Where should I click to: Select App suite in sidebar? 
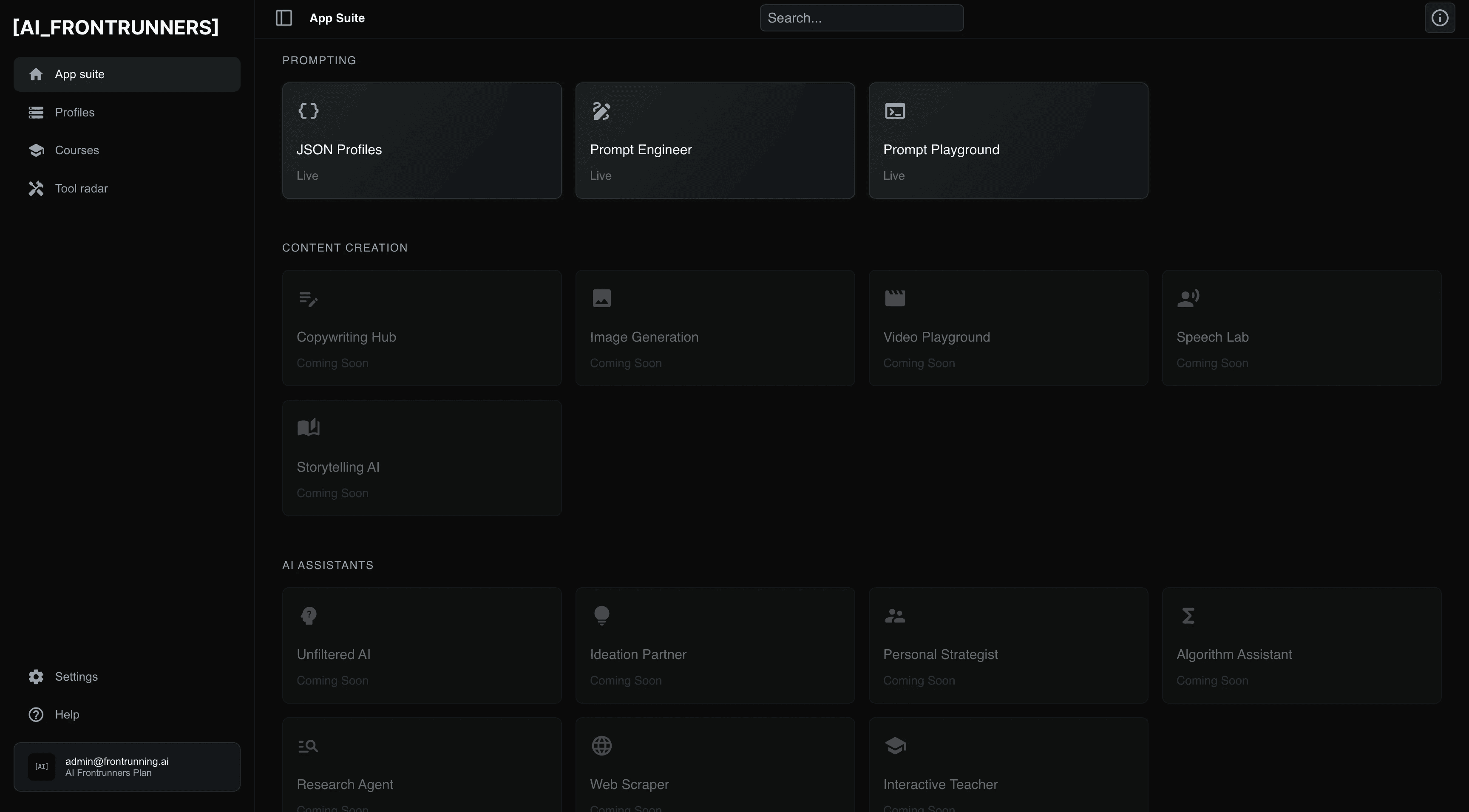(127, 74)
